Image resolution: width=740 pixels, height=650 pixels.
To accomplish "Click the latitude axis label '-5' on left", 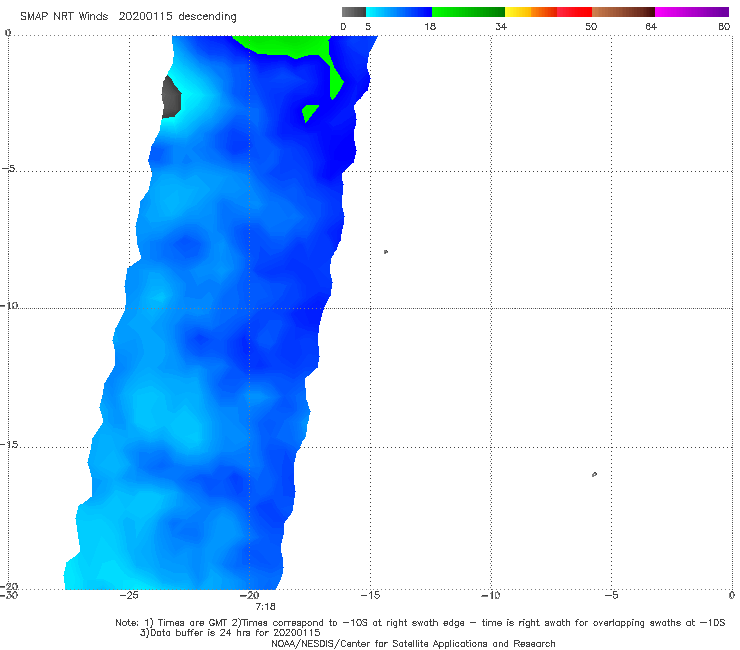I will tap(9, 168).
